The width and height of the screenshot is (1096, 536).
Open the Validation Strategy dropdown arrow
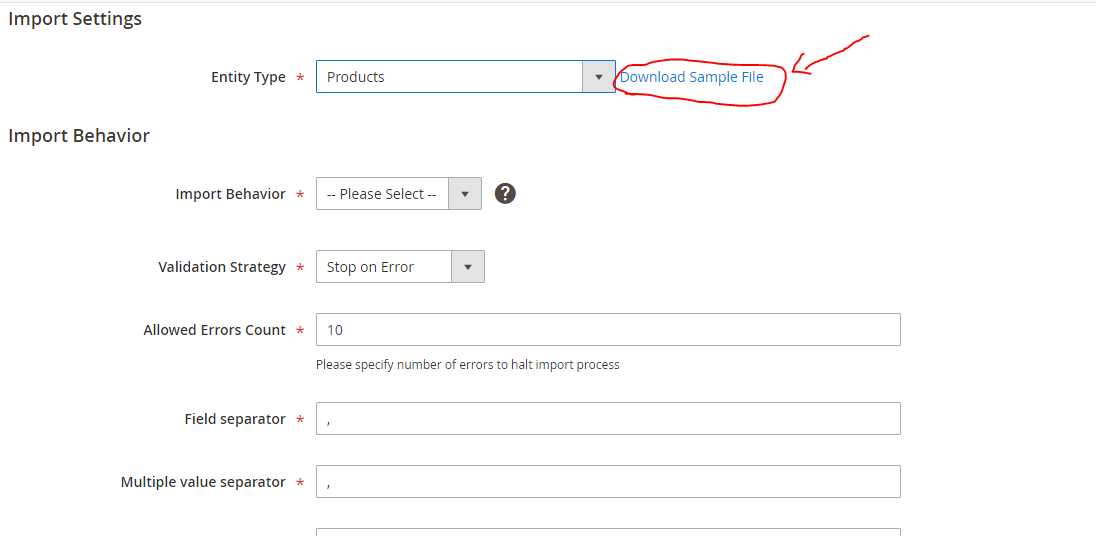[468, 267]
